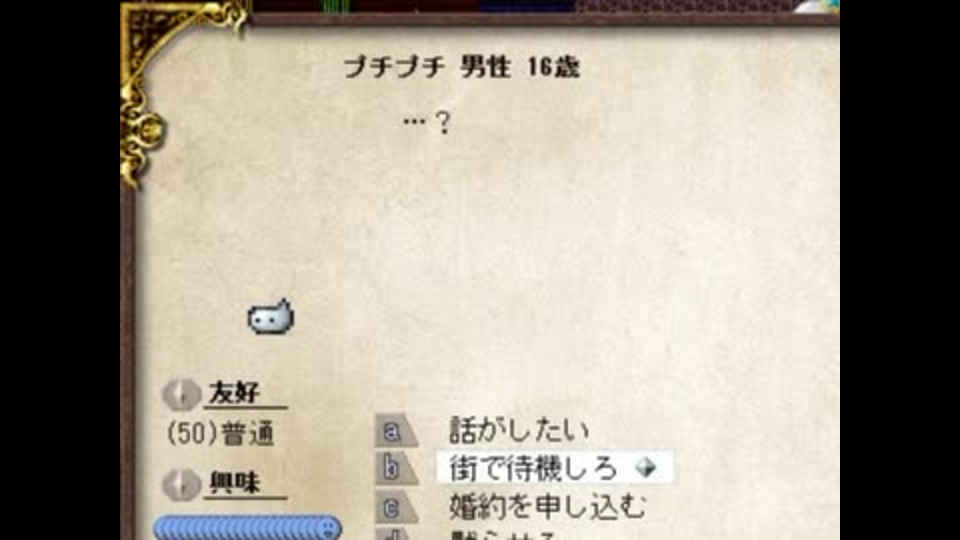Click the '…?' dialogue message text
This screenshot has width=960, height=540.
tap(427, 122)
